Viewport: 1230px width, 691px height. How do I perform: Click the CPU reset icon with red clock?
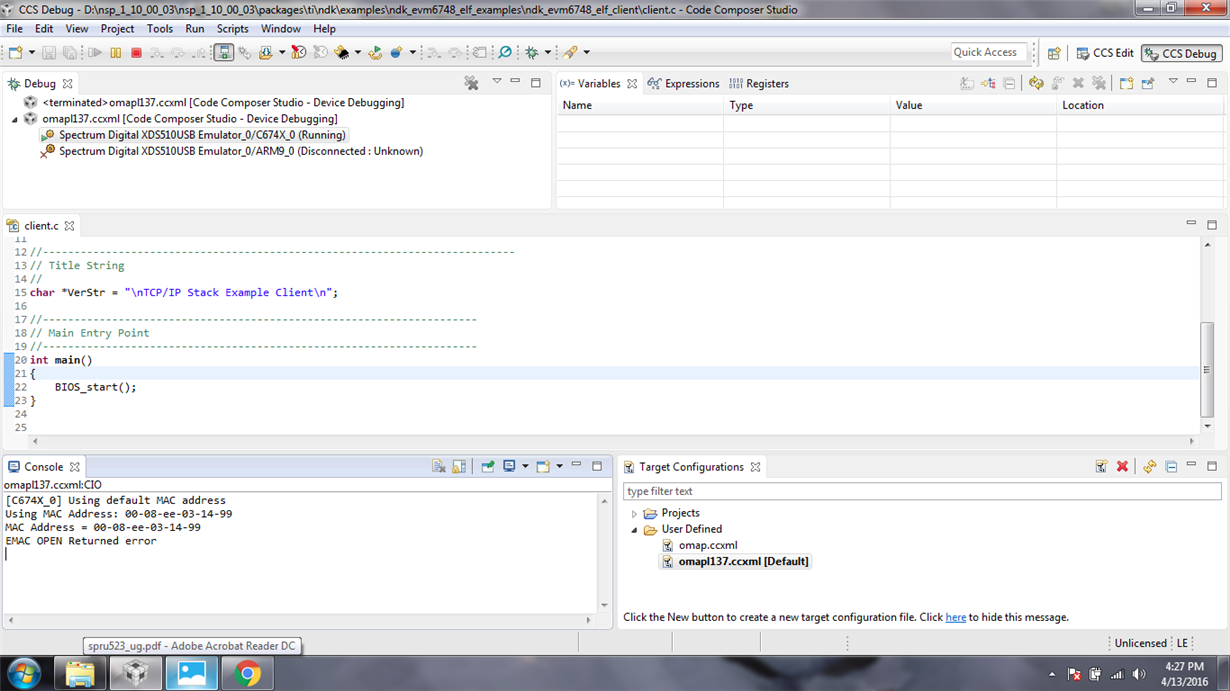tap(298, 52)
